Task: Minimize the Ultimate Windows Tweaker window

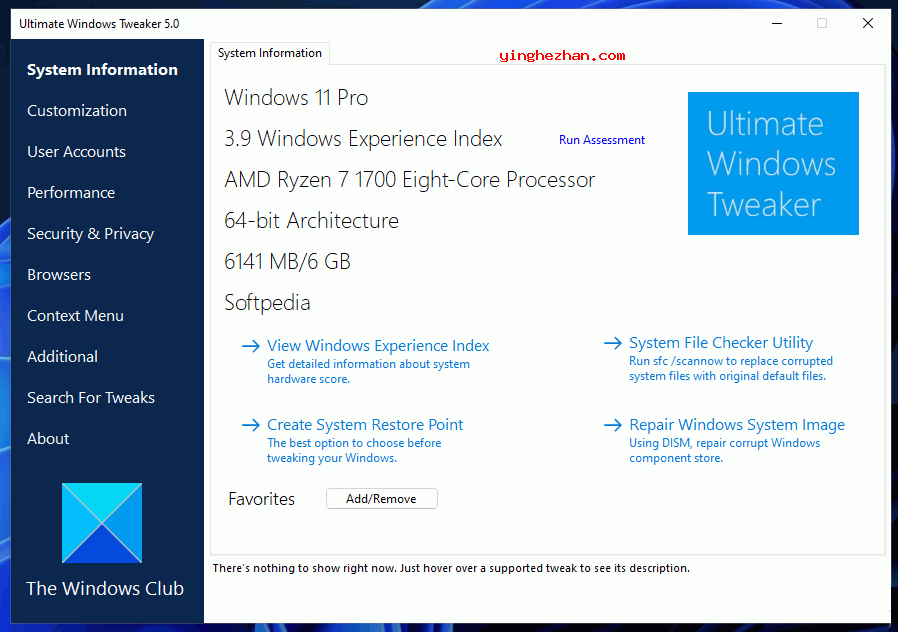Action: pyautogui.click(x=777, y=23)
